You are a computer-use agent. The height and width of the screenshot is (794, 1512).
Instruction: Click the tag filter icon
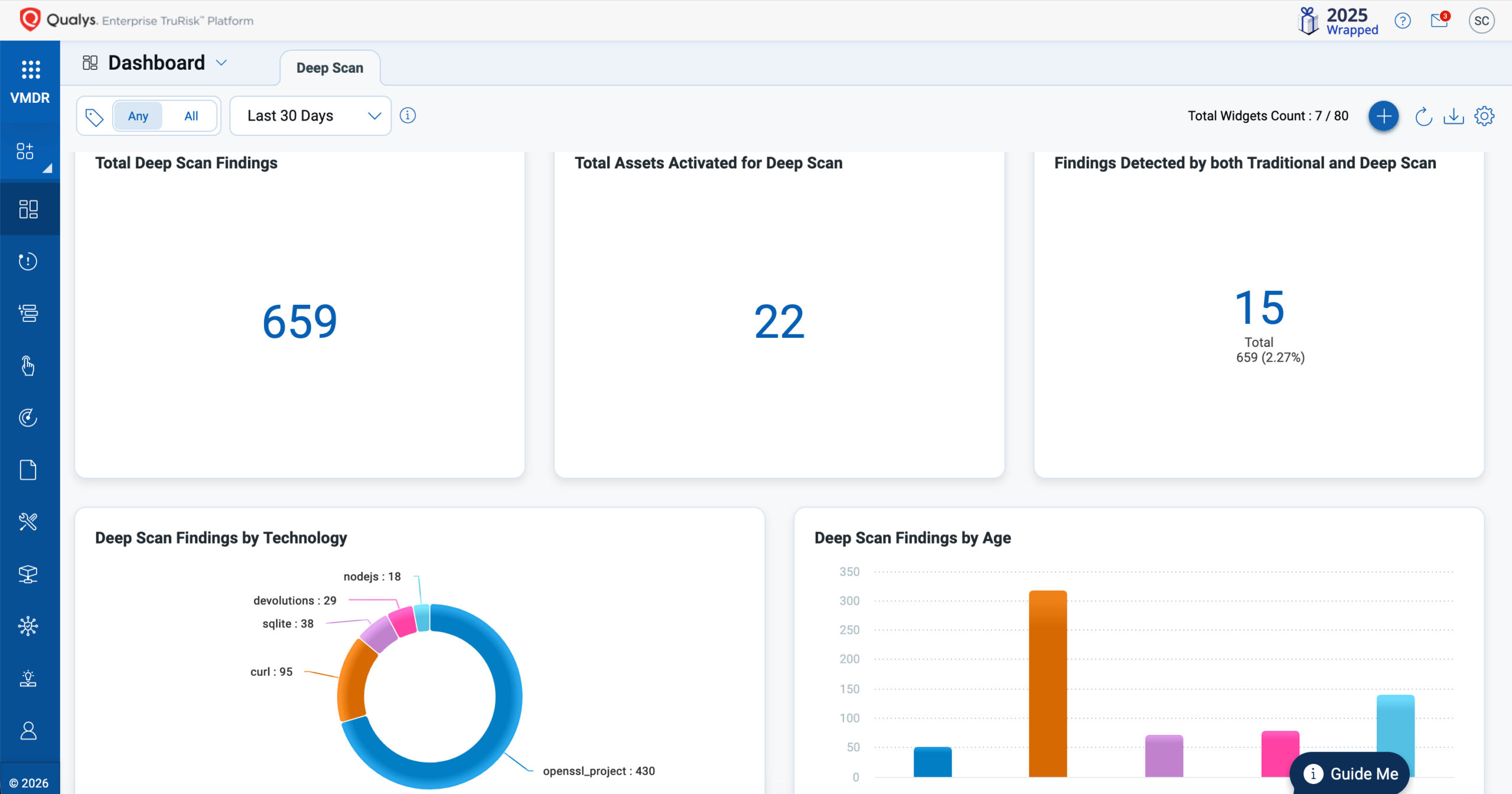94,116
